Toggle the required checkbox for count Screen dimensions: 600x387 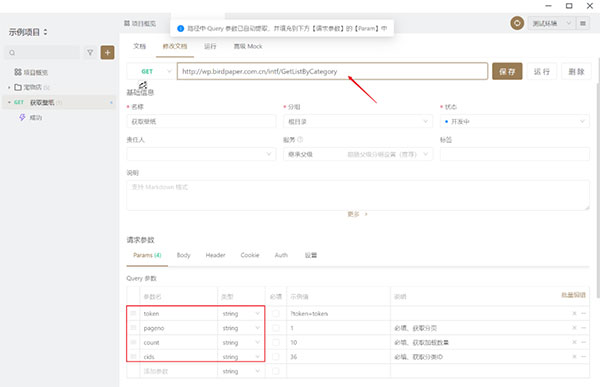[276, 342]
